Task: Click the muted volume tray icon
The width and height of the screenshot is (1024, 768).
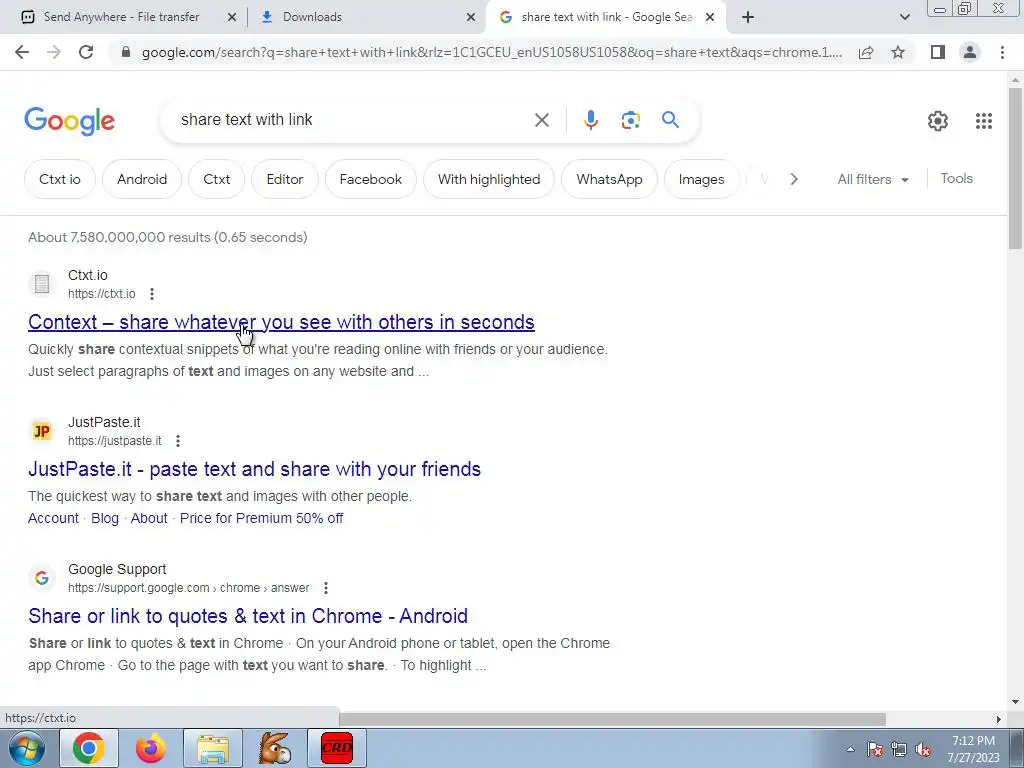Action: pos(923,750)
